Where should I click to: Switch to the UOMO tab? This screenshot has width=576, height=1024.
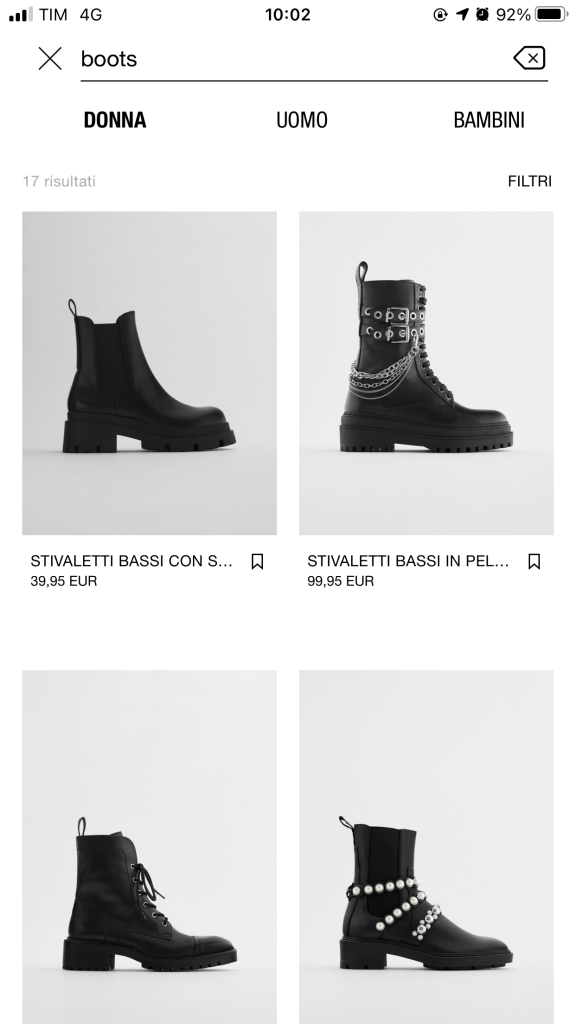(x=302, y=120)
